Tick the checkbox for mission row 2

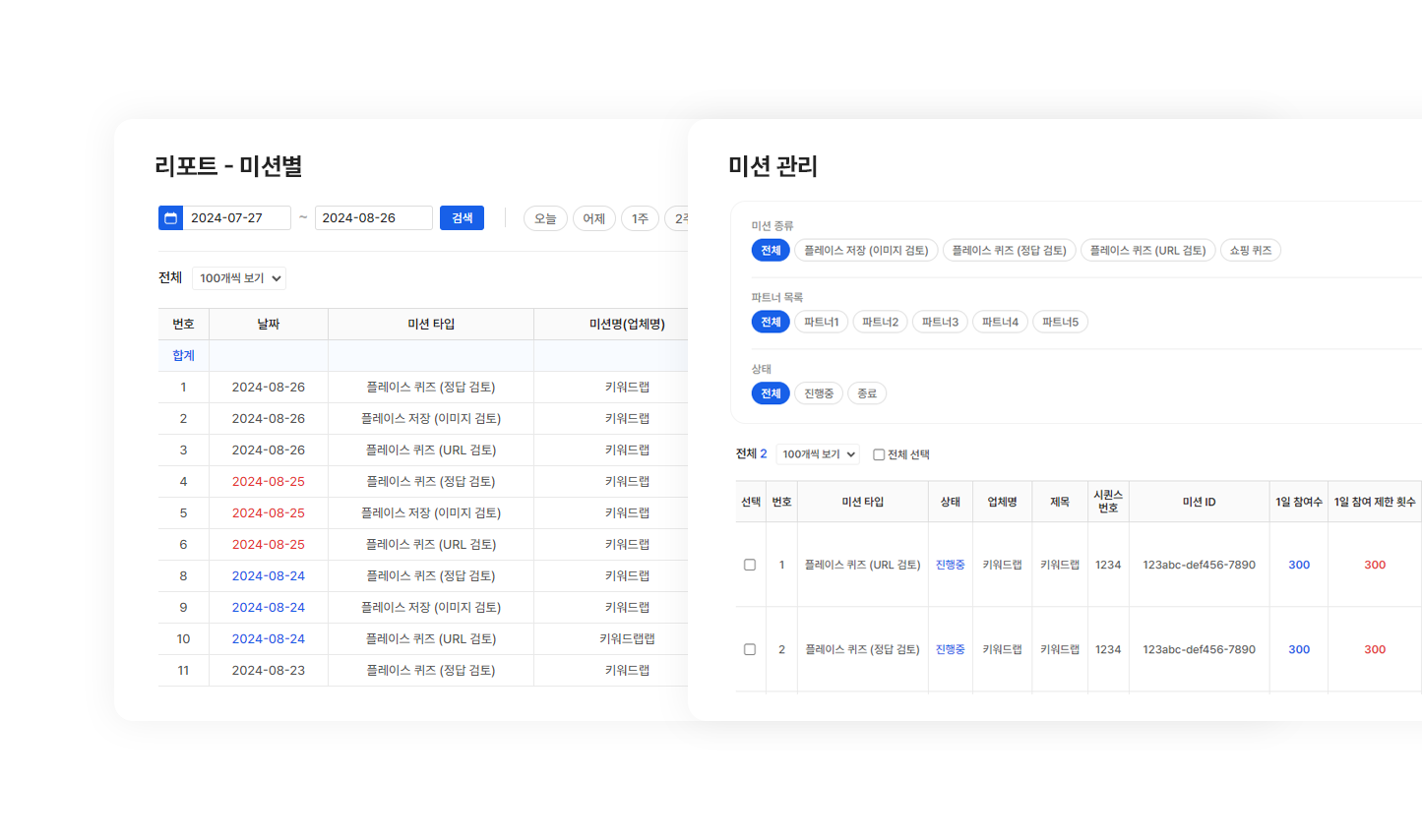point(750,649)
